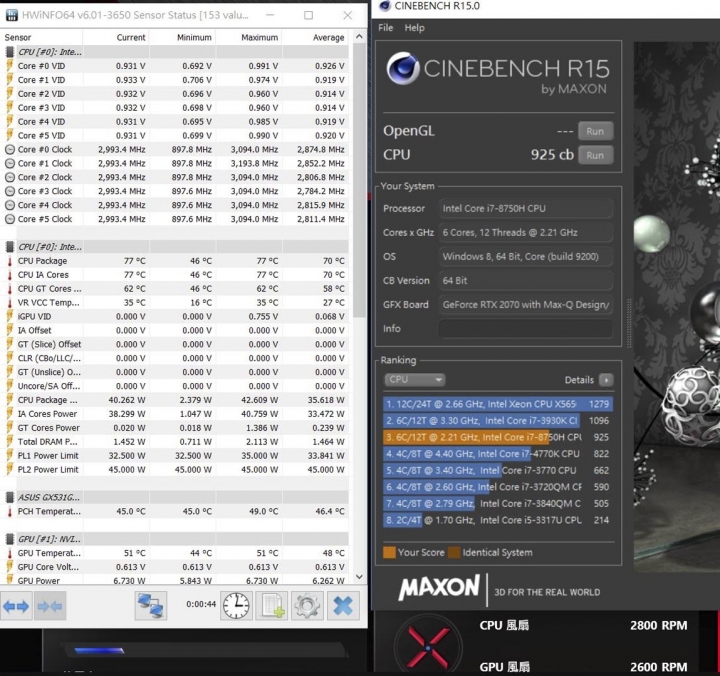Click the second CPU [#0] section chip icon
Screen dimensions: 720x676
[9, 247]
